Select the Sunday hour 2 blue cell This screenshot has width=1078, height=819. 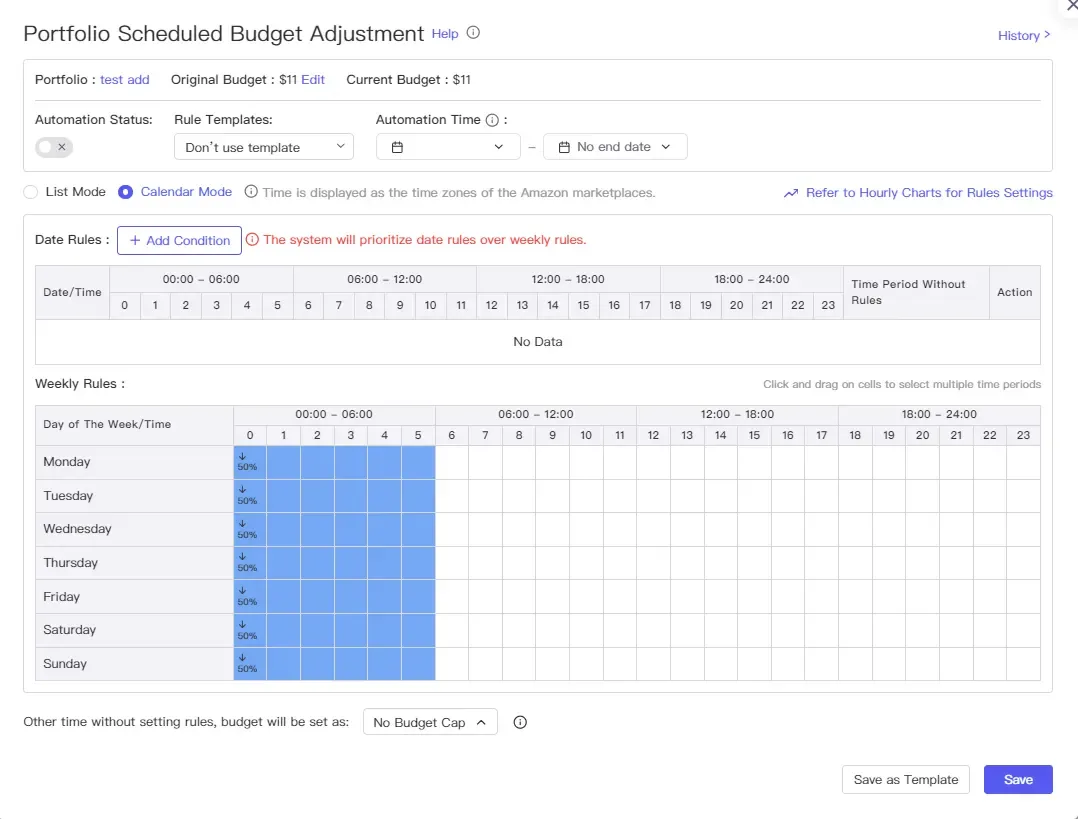pyautogui.click(x=317, y=664)
